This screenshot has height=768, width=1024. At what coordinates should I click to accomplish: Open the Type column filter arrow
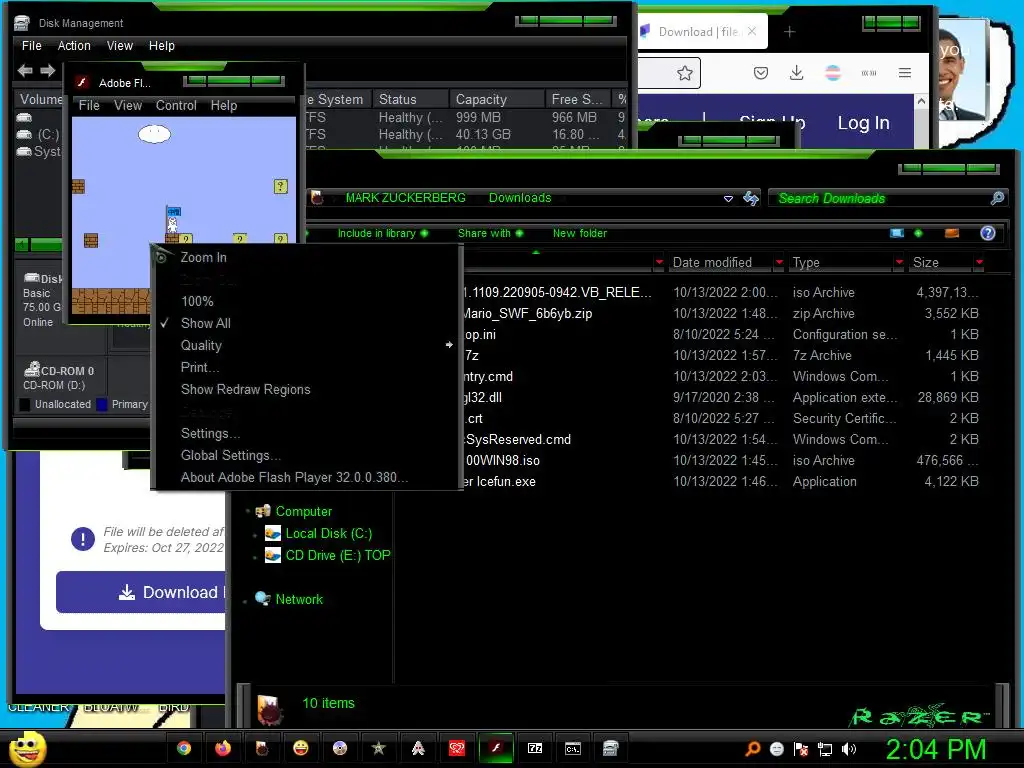[x=899, y=263]
